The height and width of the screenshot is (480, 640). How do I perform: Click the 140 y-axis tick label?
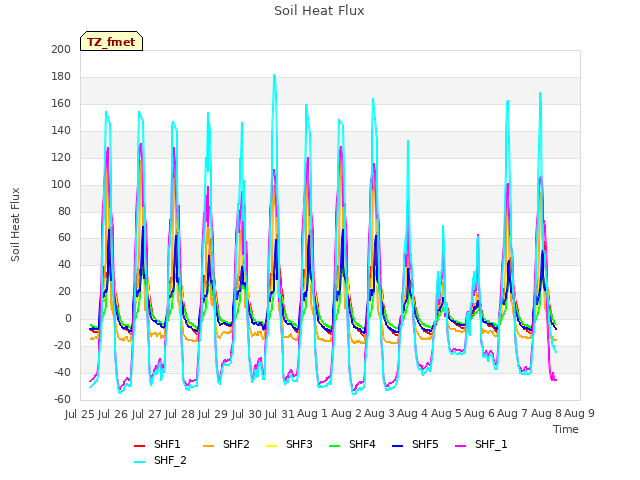[61, 130]
